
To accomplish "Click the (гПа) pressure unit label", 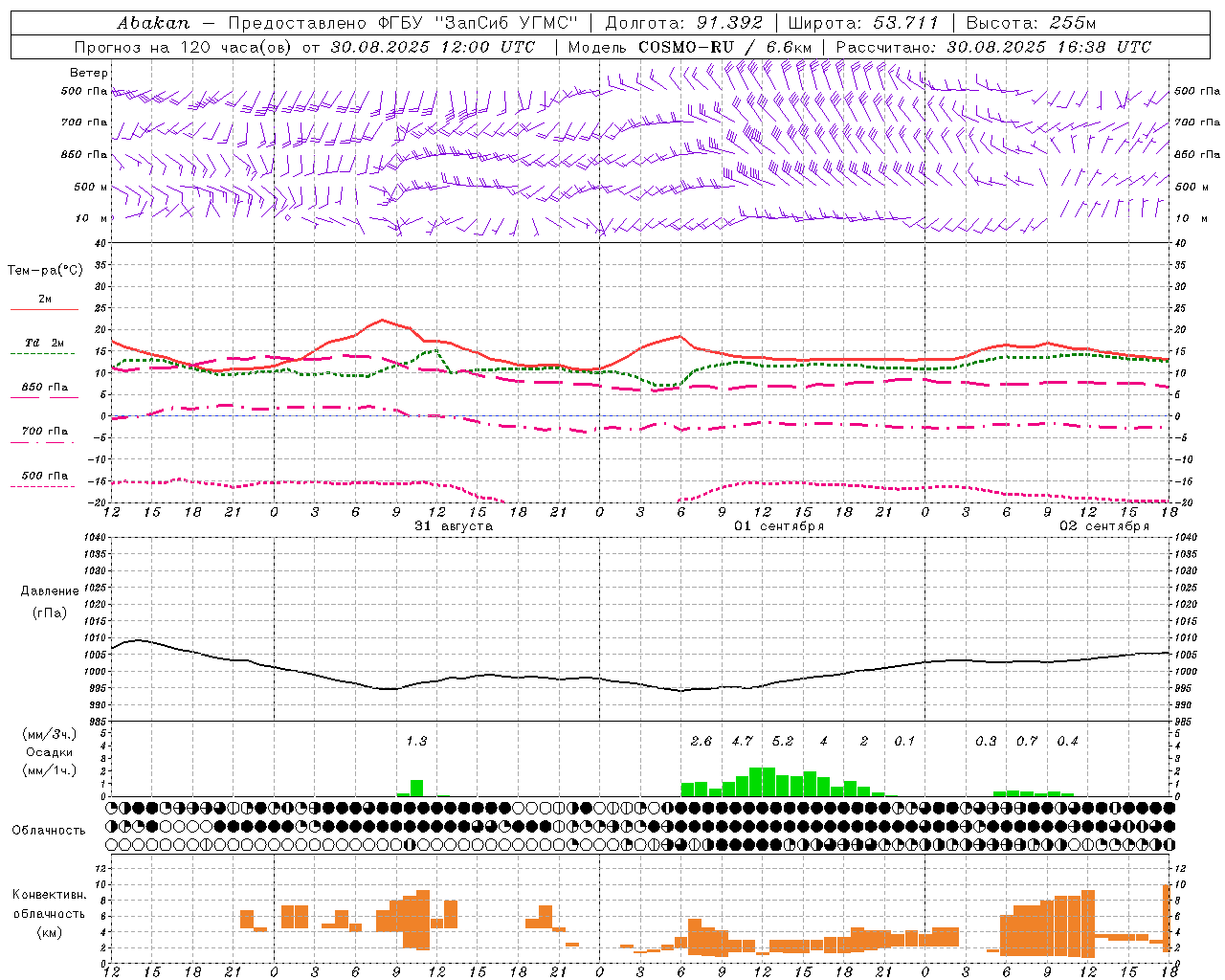I will 50,612.
